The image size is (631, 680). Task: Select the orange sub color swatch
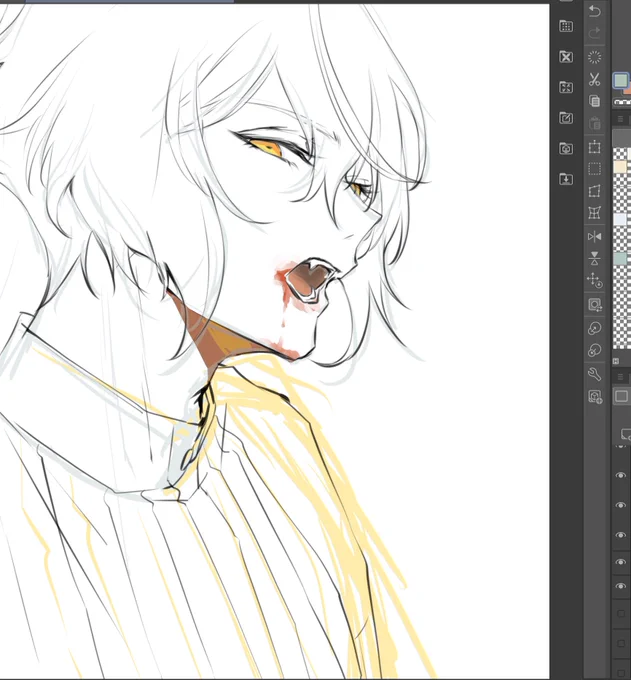627,91
